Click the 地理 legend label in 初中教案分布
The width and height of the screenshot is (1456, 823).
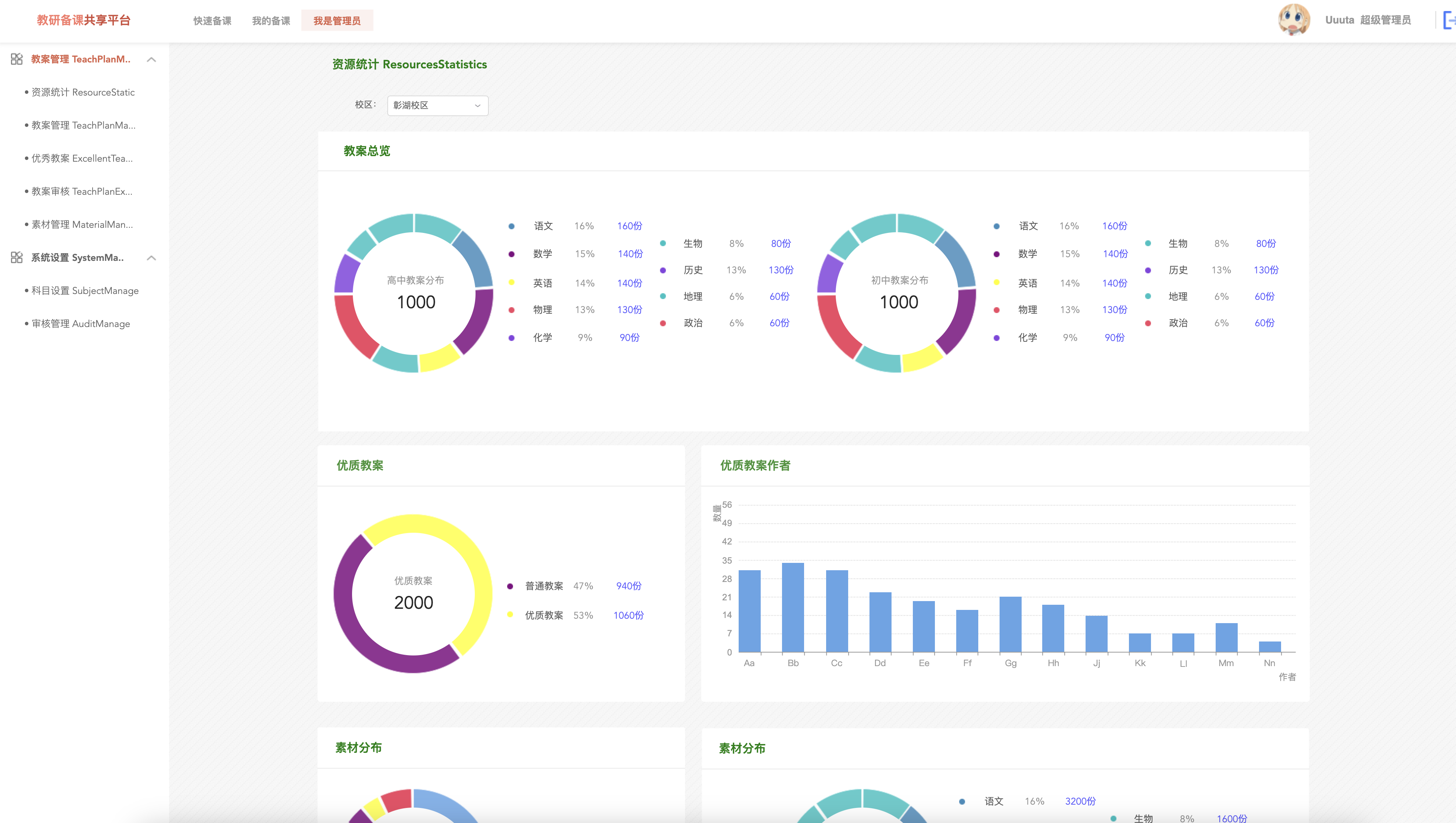1178,297
